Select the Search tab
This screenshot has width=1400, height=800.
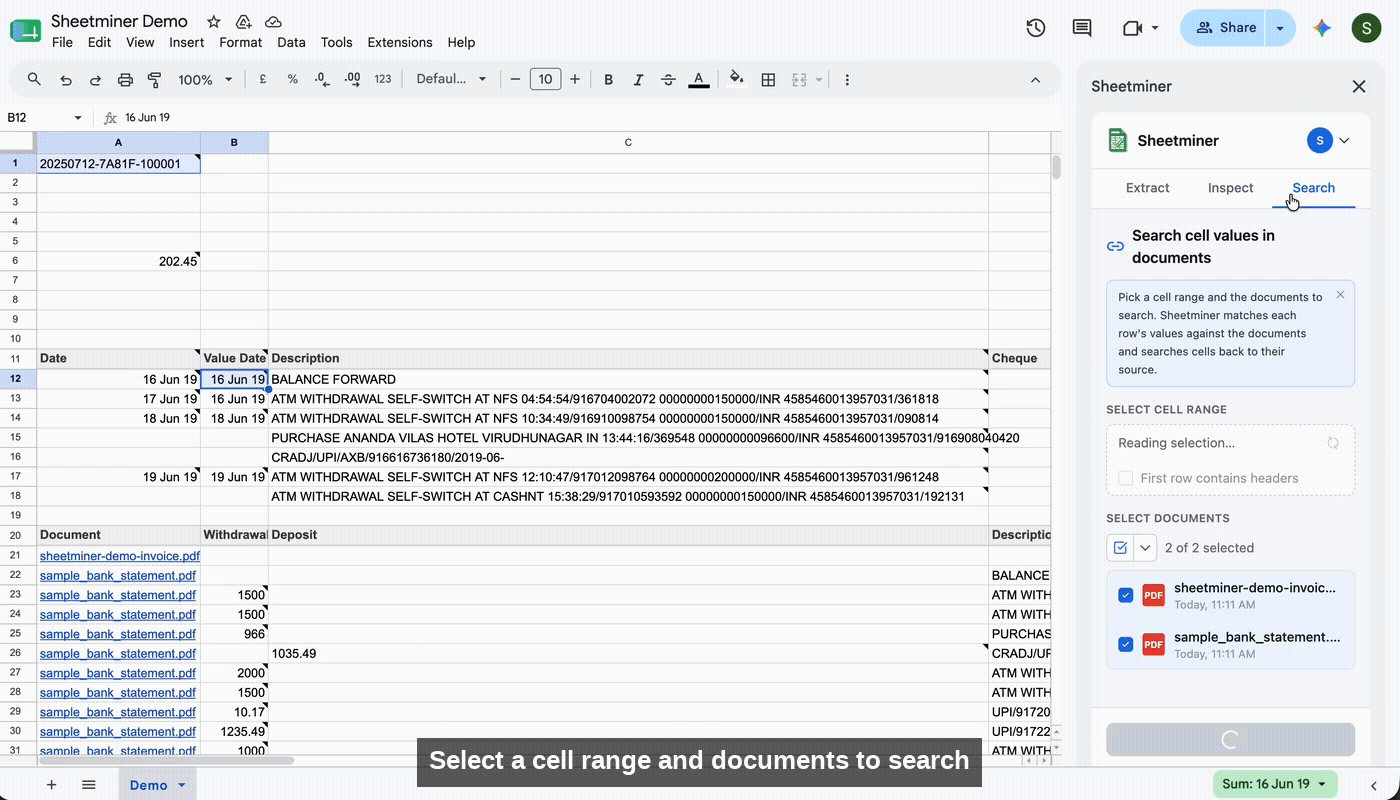tap(1313, 188)
